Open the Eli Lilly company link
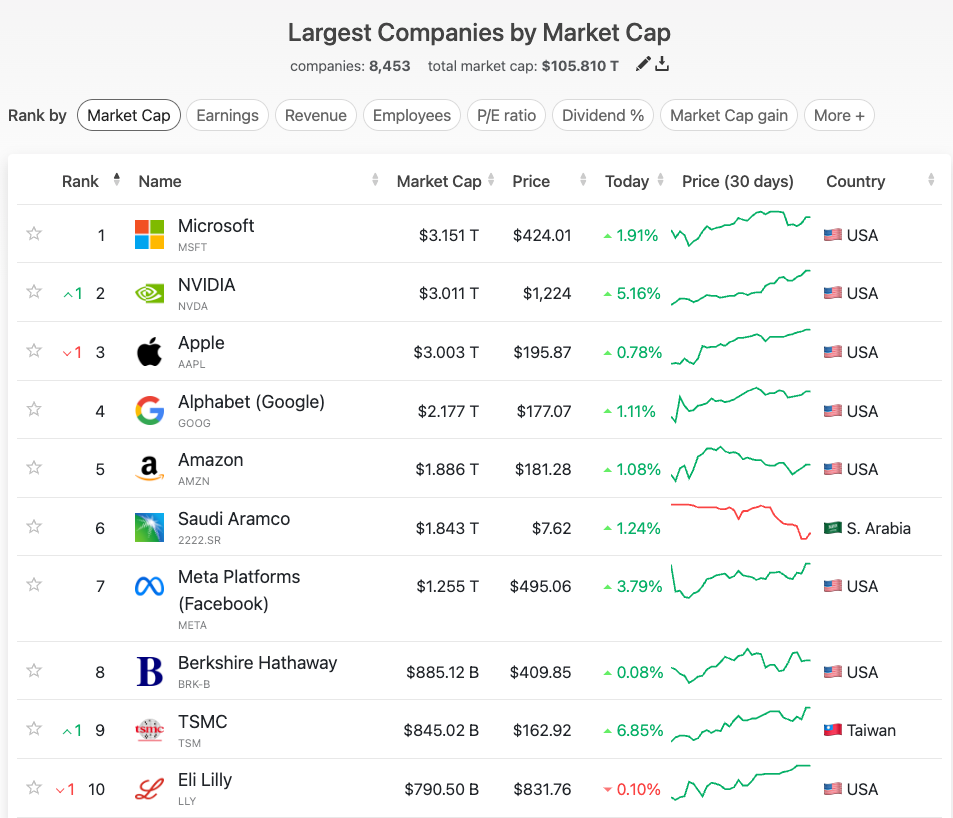Screen dimensions: 953x818 (x=205, y=780)
